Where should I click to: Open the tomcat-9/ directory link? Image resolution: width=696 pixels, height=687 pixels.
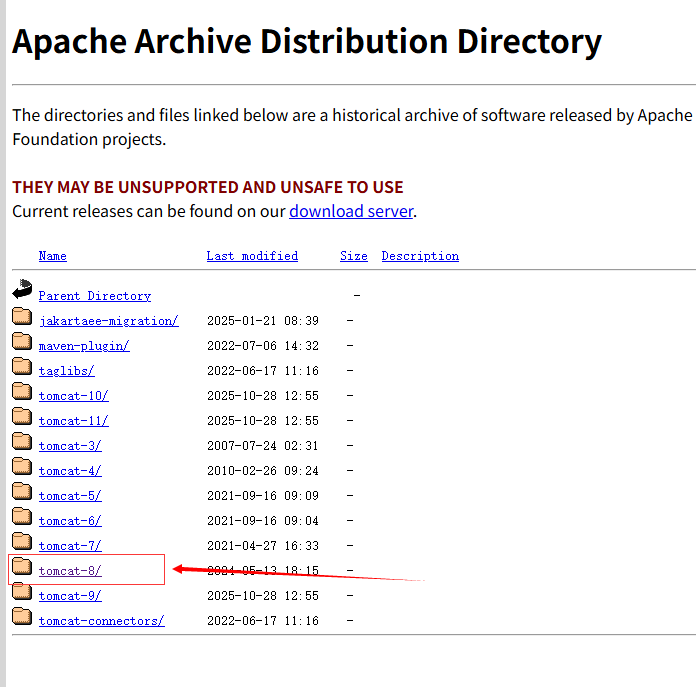pos(70,596)
